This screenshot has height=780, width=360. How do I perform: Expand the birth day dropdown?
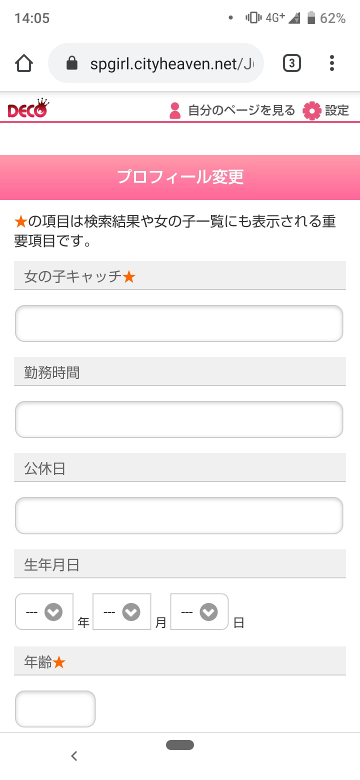point(199,611)
